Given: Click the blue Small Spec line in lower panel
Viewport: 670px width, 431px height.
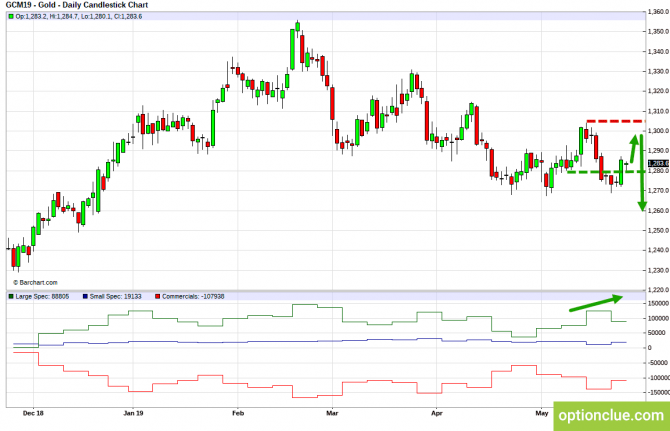Looking at the screenshot, I should point(320,341).
